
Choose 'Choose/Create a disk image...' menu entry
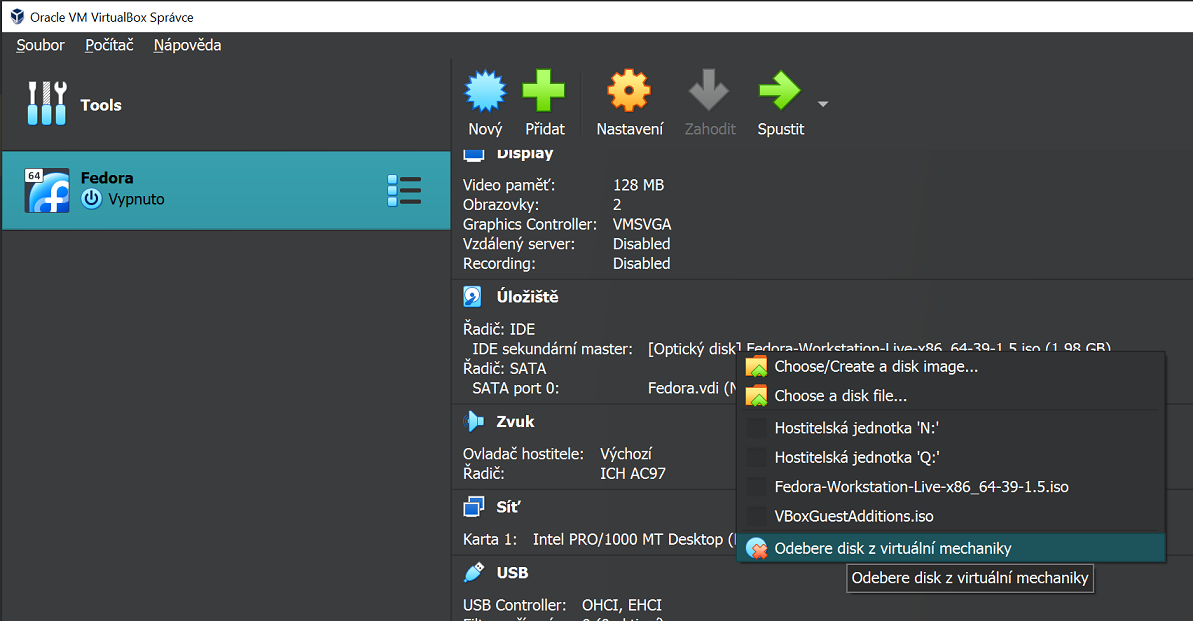click(x=951, y=367)
